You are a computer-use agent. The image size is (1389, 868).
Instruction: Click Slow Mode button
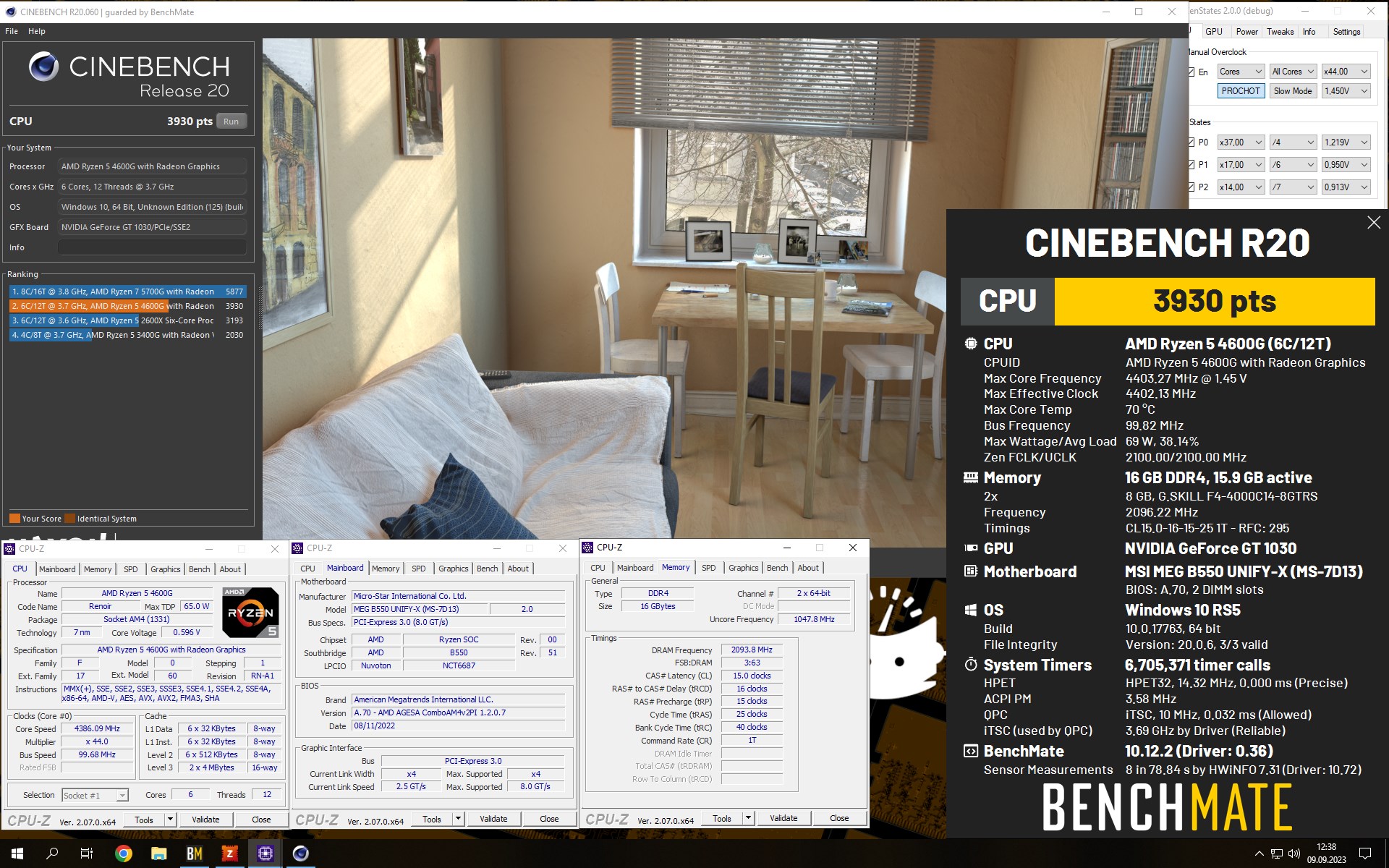click(1293, 91)
